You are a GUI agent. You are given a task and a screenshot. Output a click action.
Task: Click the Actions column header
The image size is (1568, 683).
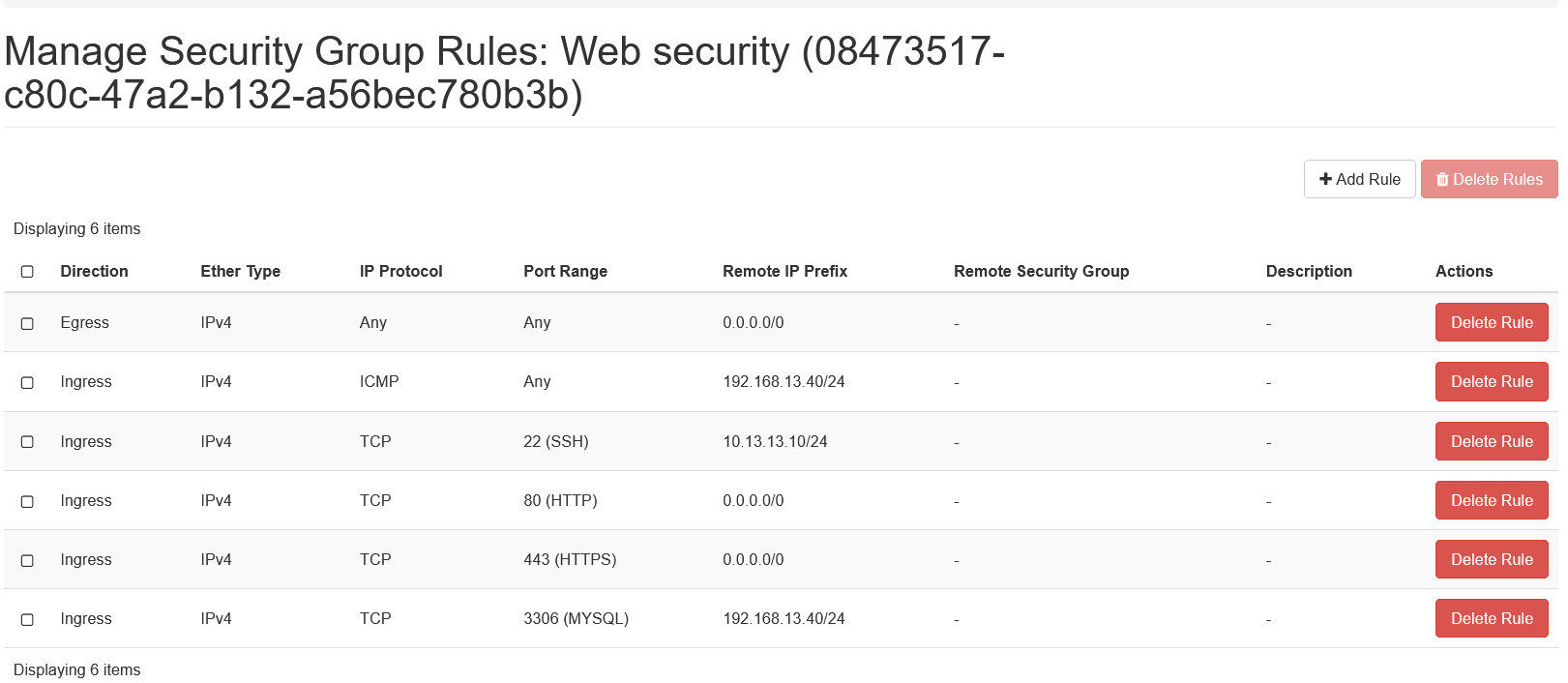coord(1464,271)
